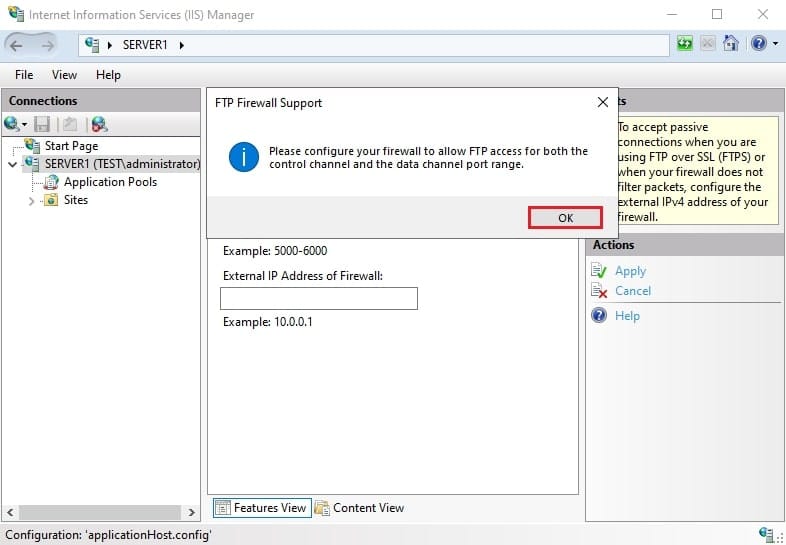The width and height of the screenshot is (786, 545).
Task: Click the Delete Connection icon in Connections
Action: 99,124
